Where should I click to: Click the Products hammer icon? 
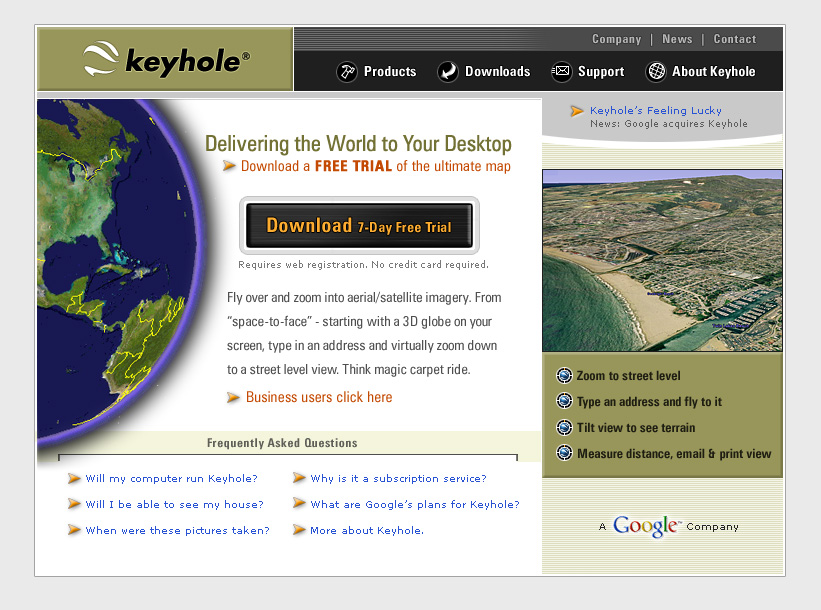[347, 71]
